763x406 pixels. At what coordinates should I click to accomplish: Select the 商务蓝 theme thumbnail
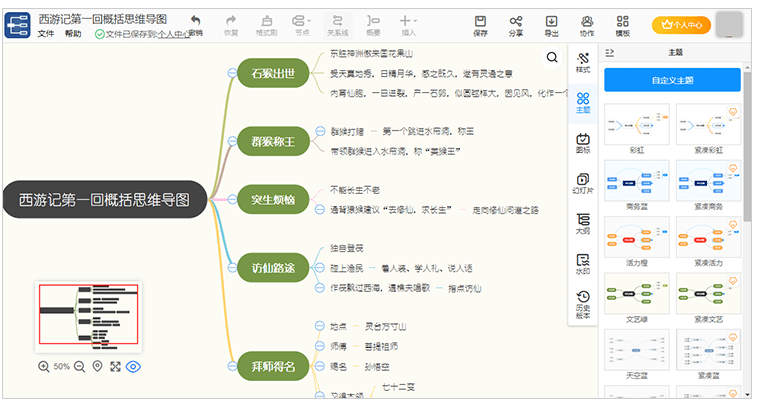tap(637, 183)
